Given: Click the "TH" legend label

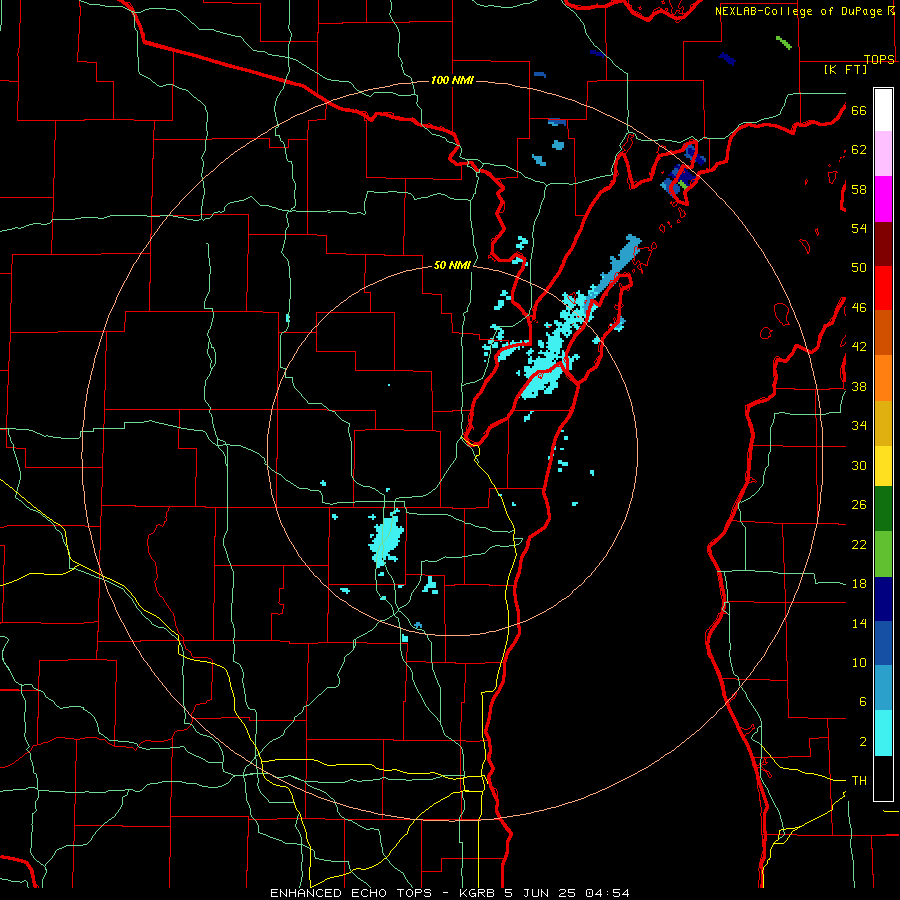Looking at the screenshot, I should click(x=859, y=781).
